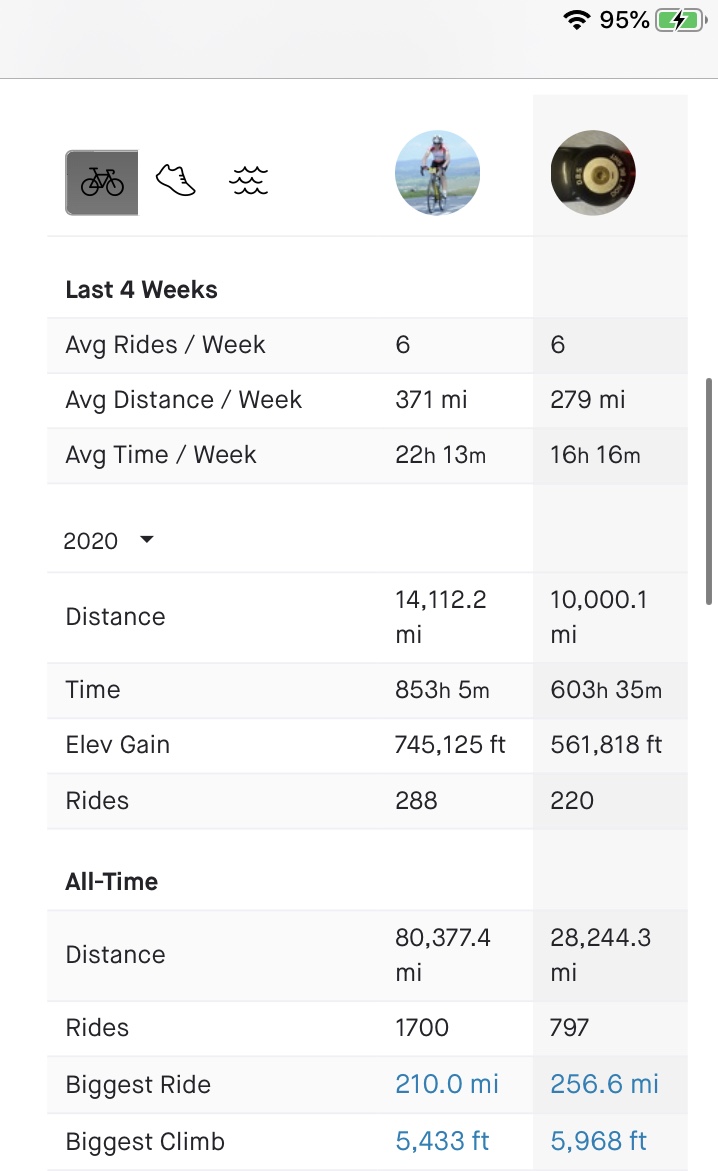Select the All-Time section heading
The image size is (718, 1171).
pos(112,882)
